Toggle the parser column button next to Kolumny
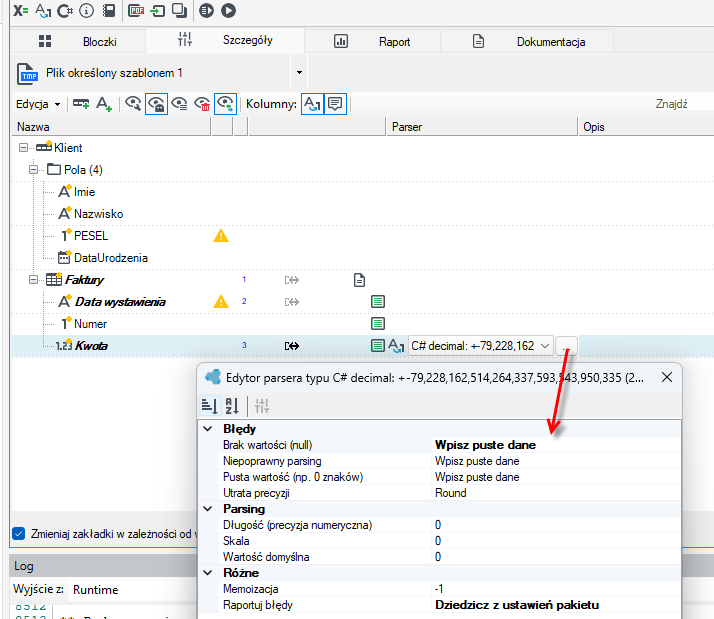This screenshot has height=619, width=714. click(x=312, y=104)
